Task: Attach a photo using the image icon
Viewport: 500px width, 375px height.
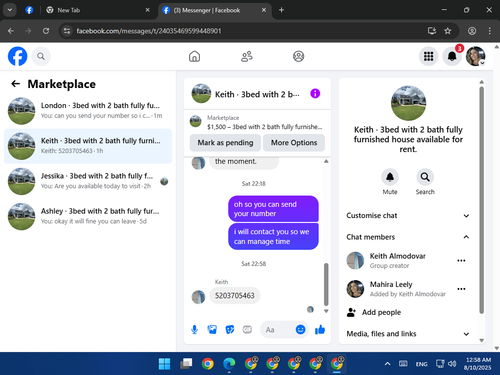Action: [x=212, y=330]
